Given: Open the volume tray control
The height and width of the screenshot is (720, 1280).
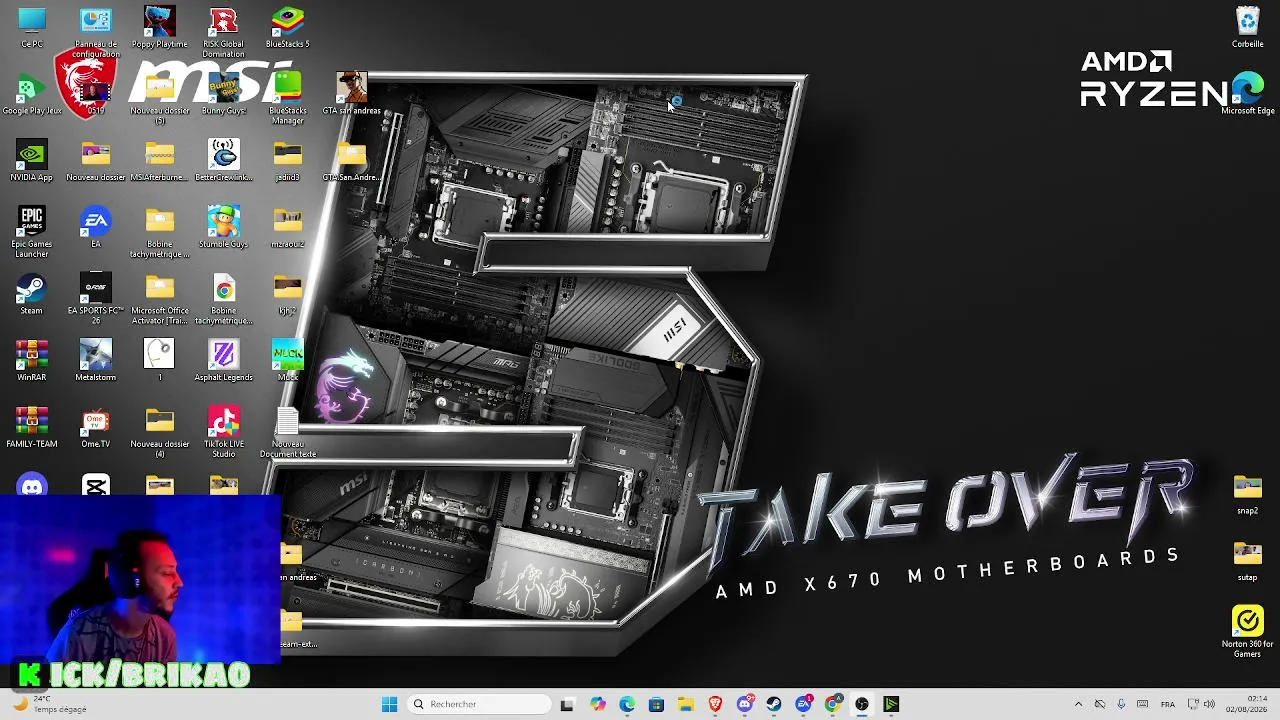Looking at the screenshot, I should pyautogui.click(x=1209, y=704).
